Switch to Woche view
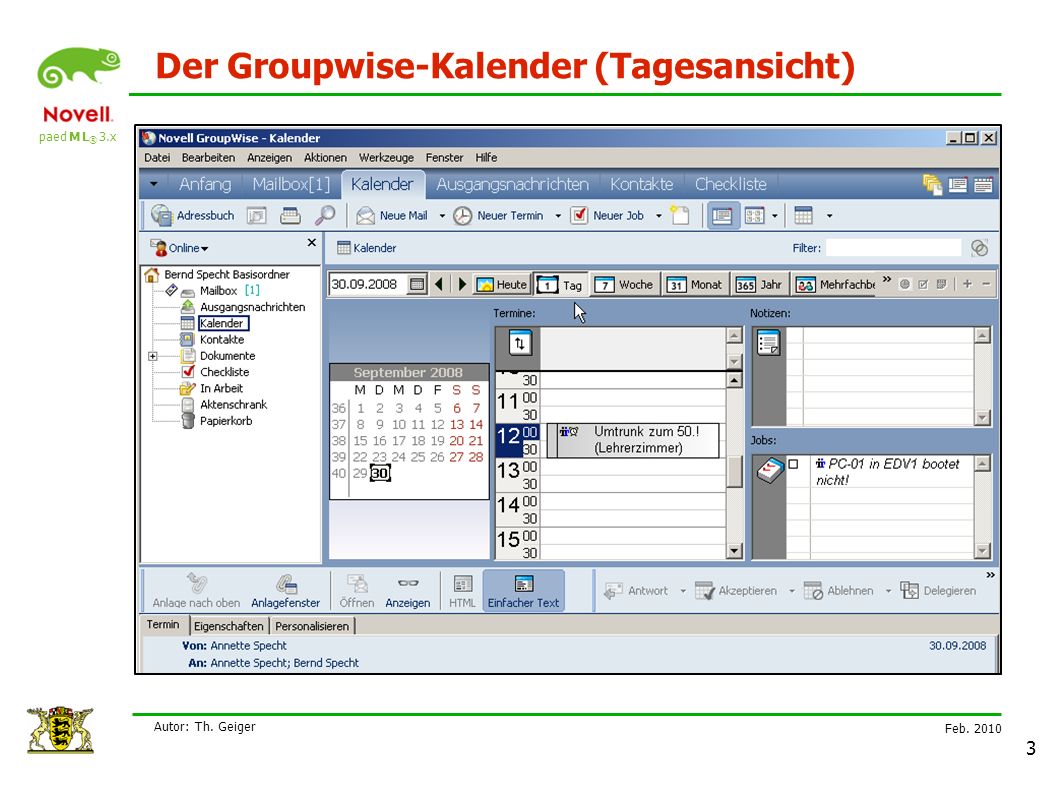 coord(623,284)
